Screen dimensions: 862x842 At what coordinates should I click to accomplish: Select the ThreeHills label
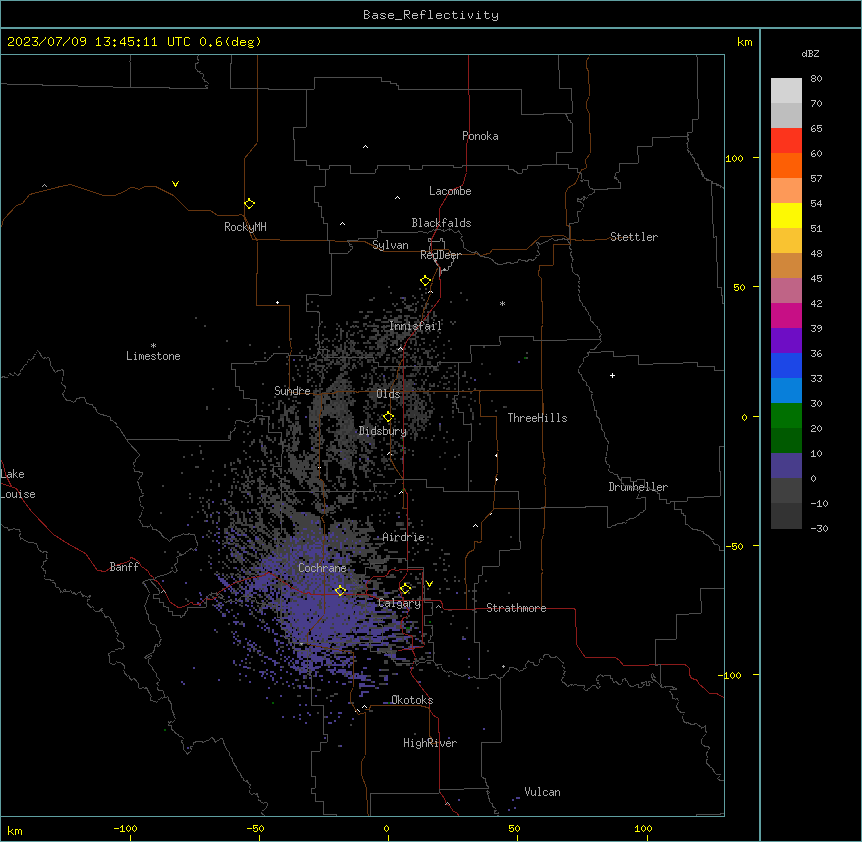pos(537,418)
